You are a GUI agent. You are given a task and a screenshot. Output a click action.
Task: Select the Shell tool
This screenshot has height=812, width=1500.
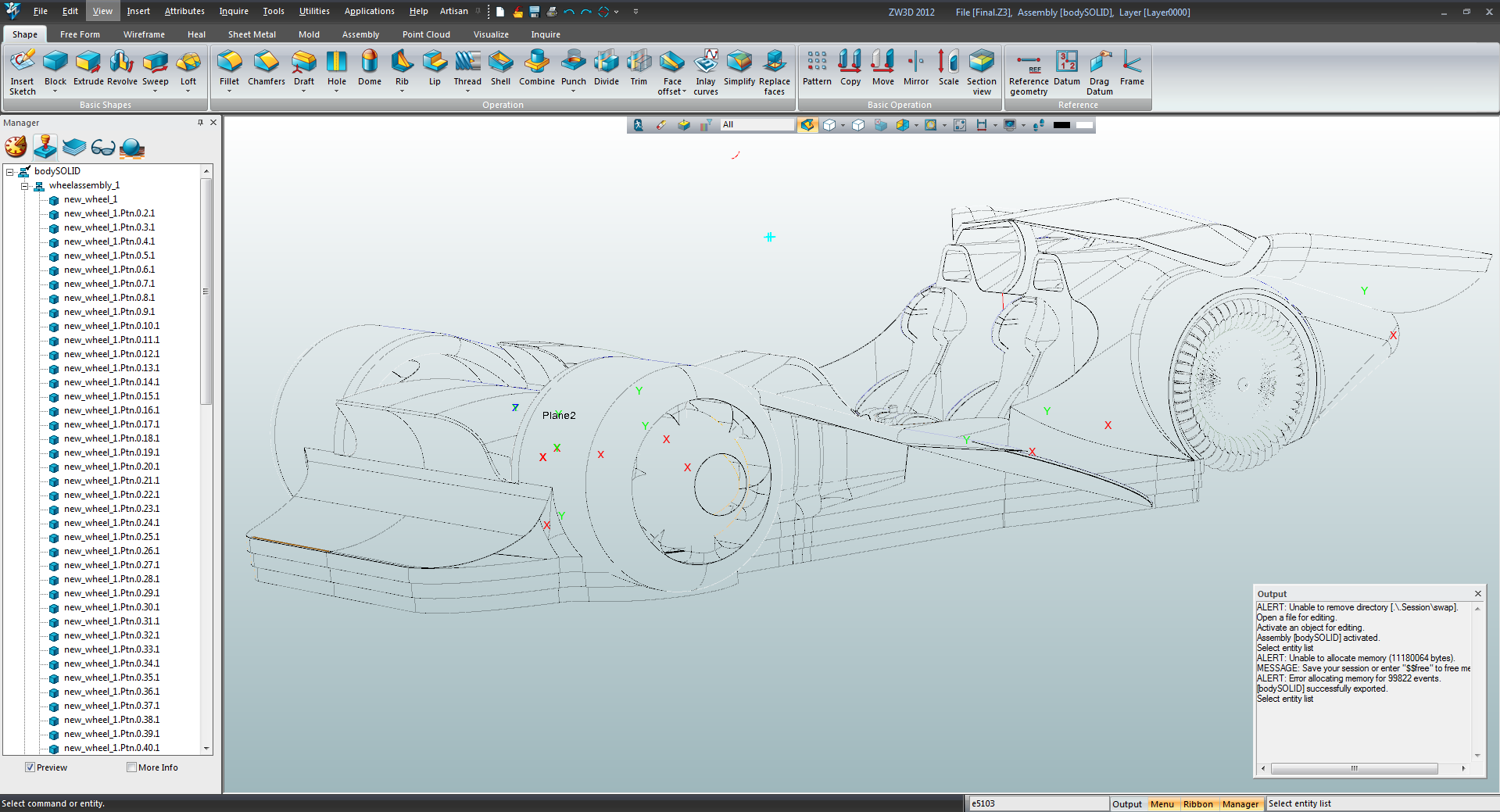point(500,68)
